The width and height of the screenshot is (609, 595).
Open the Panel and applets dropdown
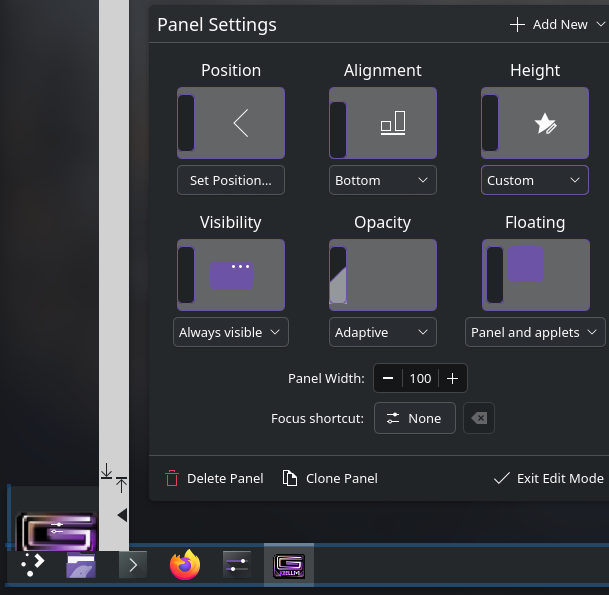pyautogui.click(x=535, y=332)
